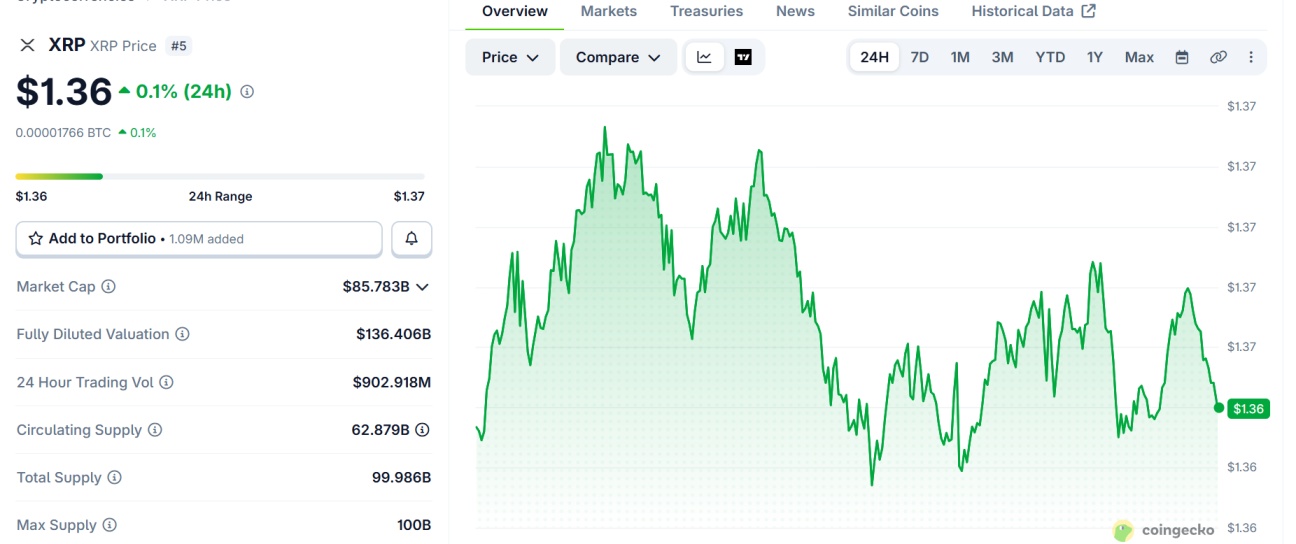The width and height of the screenshot is (1296, 544).
Task: Open the Historical Data tab
Action: pos(1033,11)
